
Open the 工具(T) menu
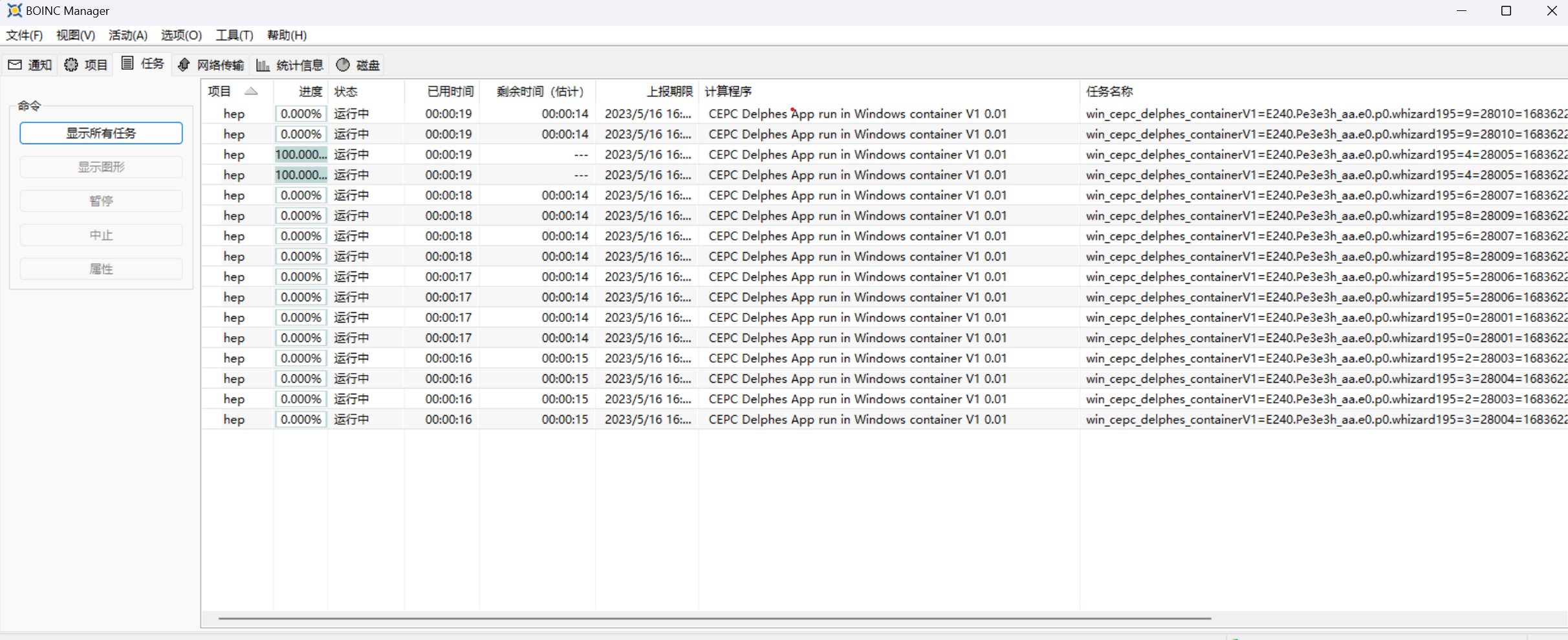point(234,35)
